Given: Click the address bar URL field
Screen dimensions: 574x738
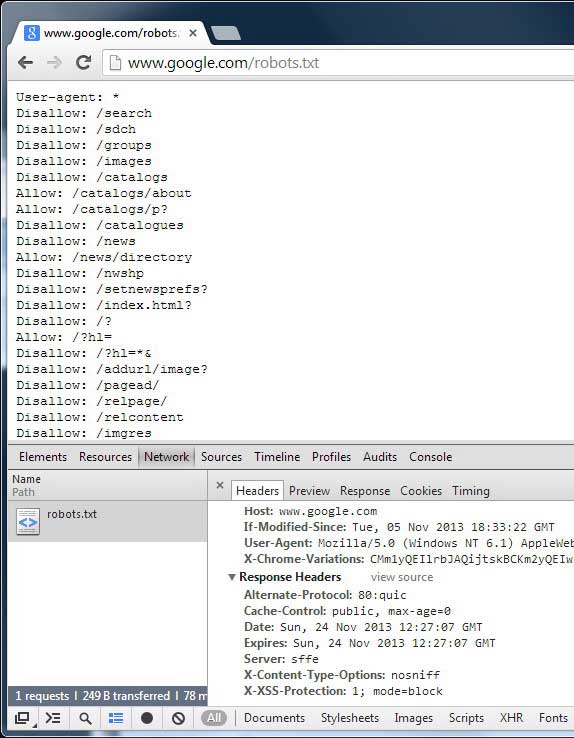Looking at the screenshot, I should pos(338,63).
